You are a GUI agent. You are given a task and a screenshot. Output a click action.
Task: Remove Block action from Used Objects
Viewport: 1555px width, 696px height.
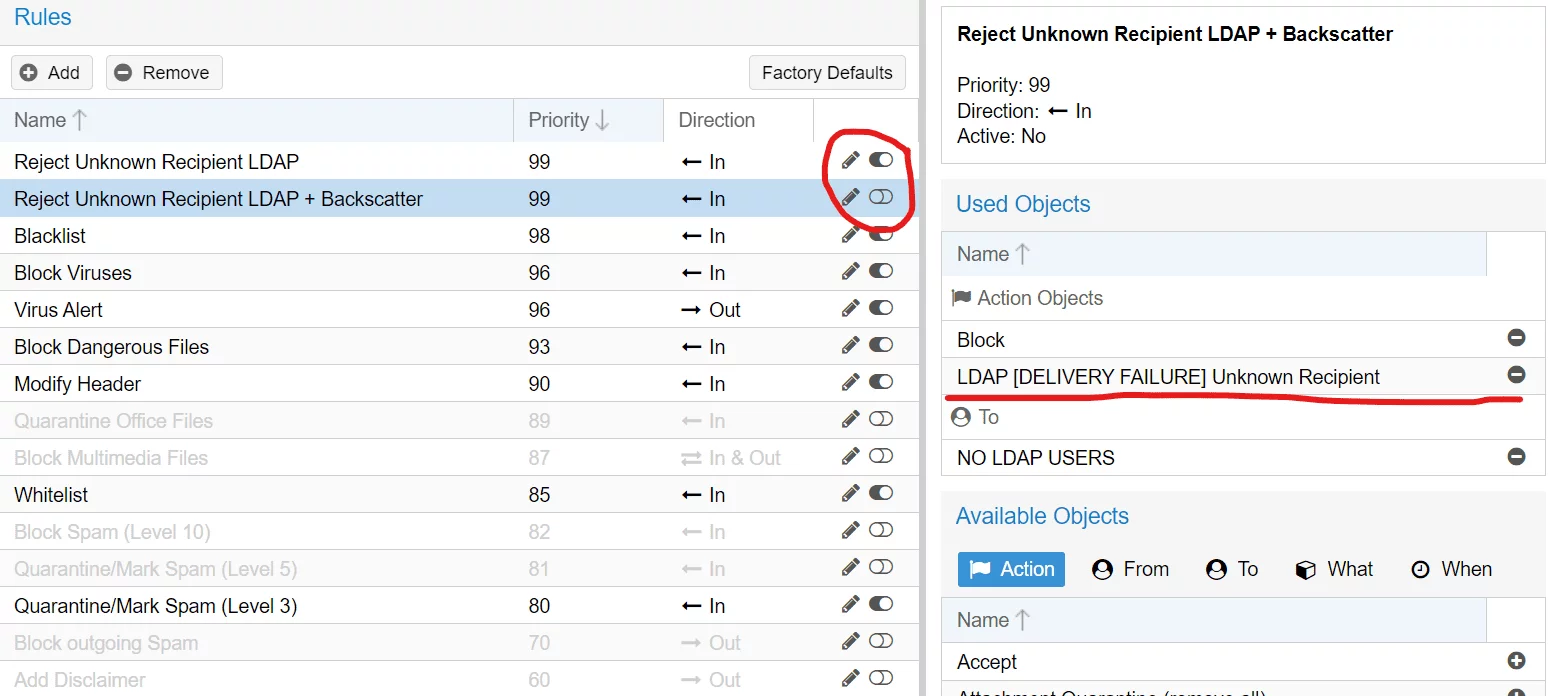pos(1516,338)
